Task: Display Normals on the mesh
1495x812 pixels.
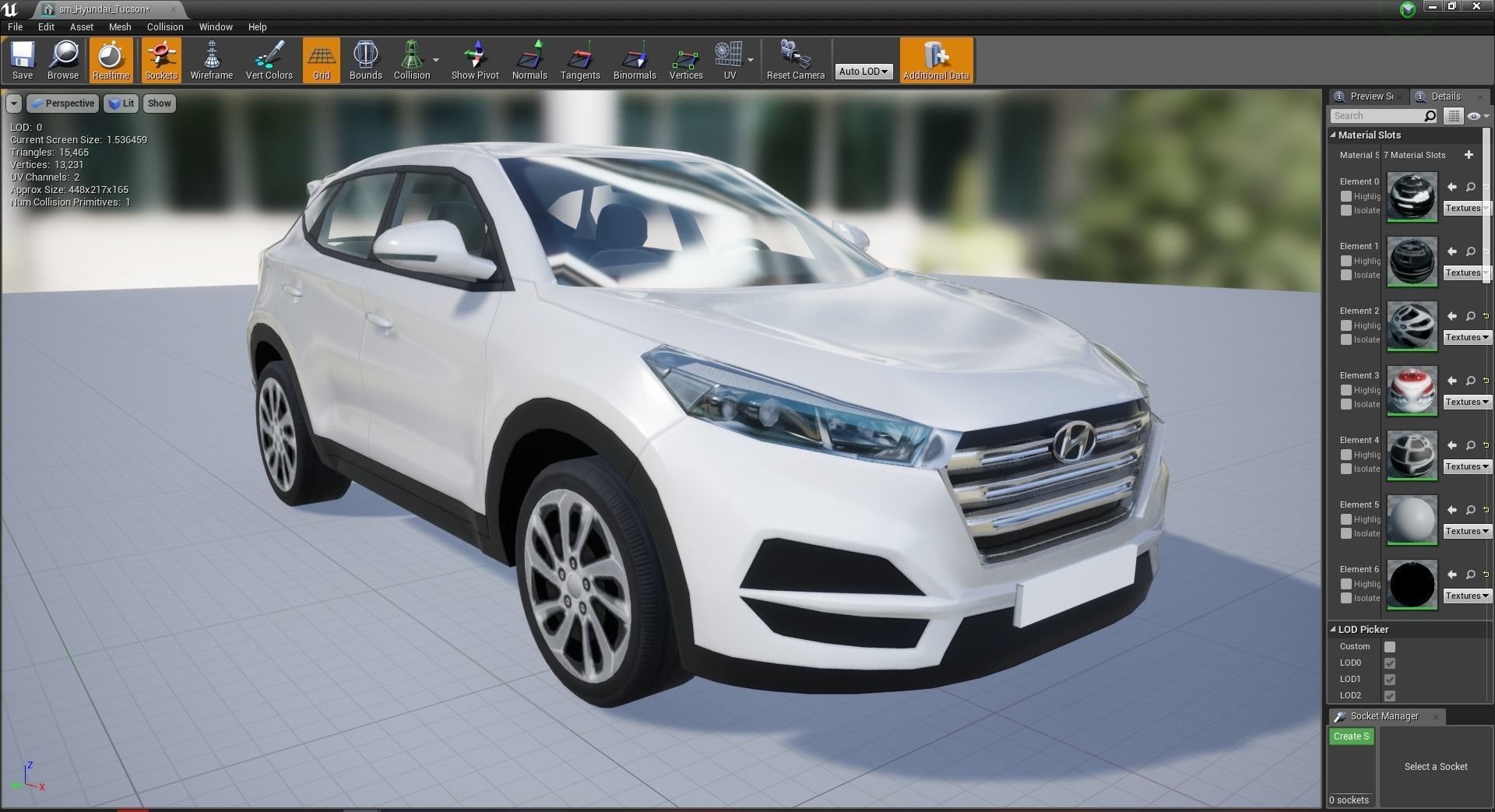Action: coord(529,60)
